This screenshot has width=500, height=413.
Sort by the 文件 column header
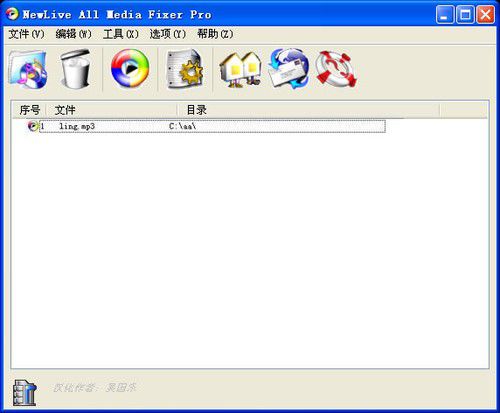coord(111,110)
